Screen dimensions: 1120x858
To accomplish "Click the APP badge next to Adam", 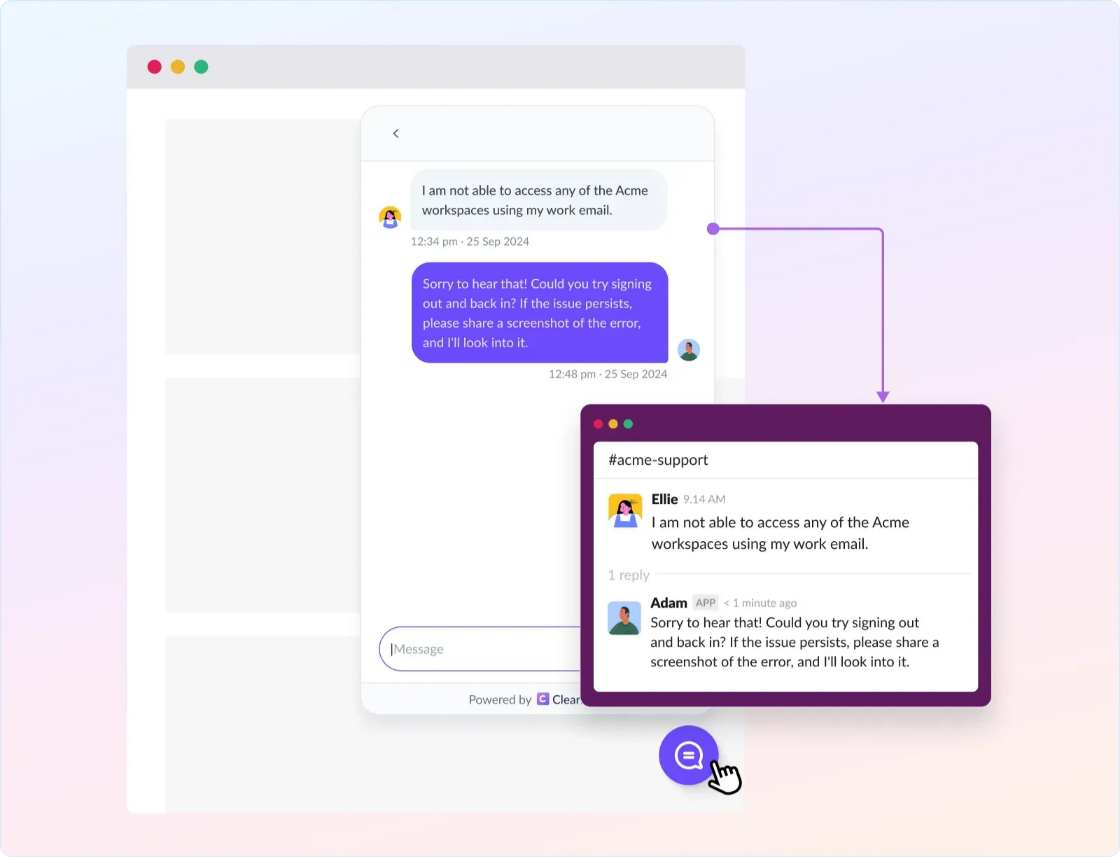I will pos(706,603).
